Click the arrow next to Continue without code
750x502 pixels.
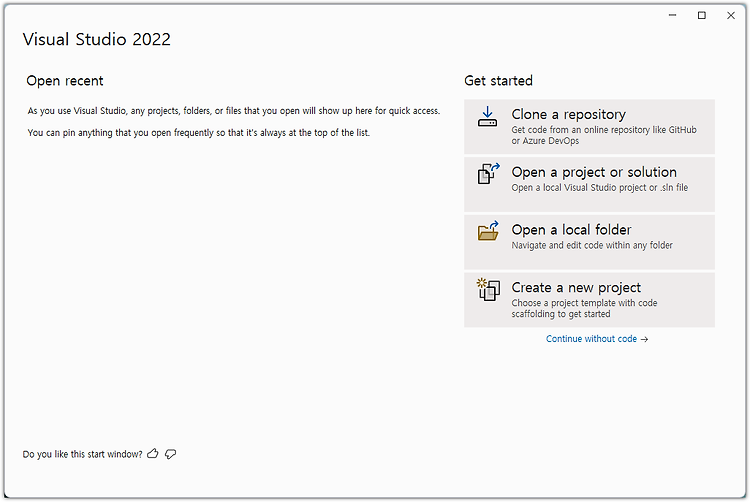coord(644,339)
